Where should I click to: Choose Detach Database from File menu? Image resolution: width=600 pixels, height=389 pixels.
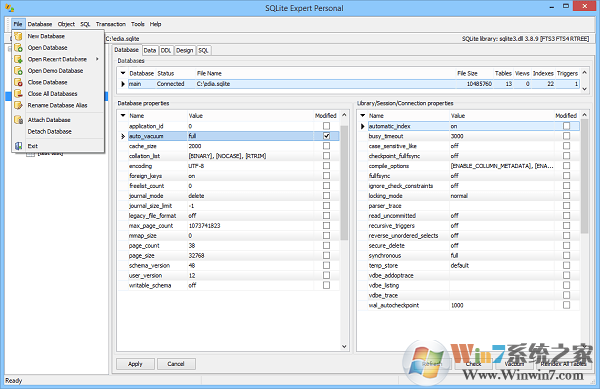tap(49, 131)
